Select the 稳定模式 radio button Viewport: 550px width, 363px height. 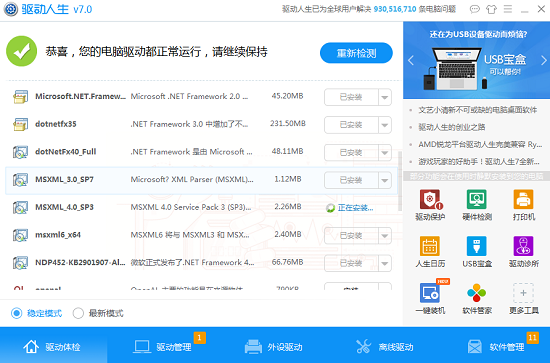click(x=16, y=313)
